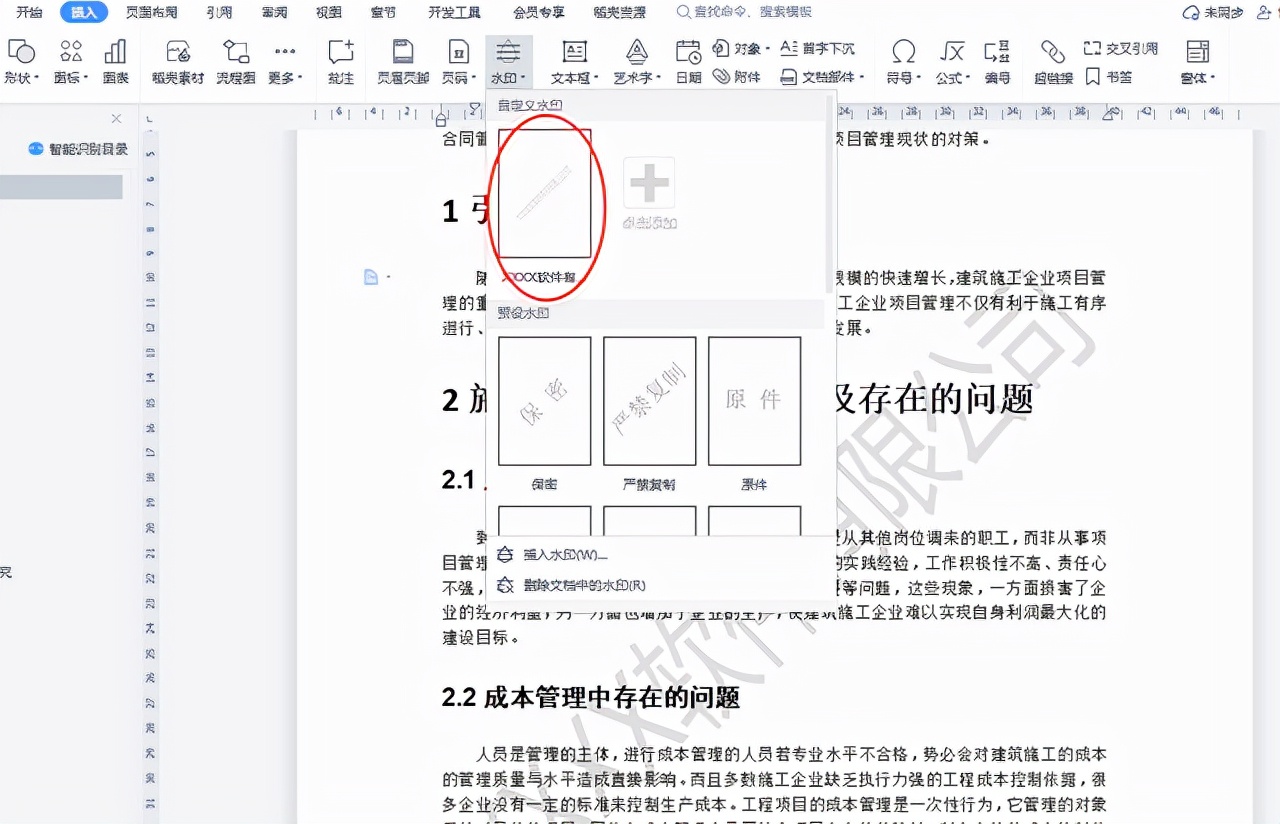Open the 文本框 text box dropdown

click(x=575, y=62)
